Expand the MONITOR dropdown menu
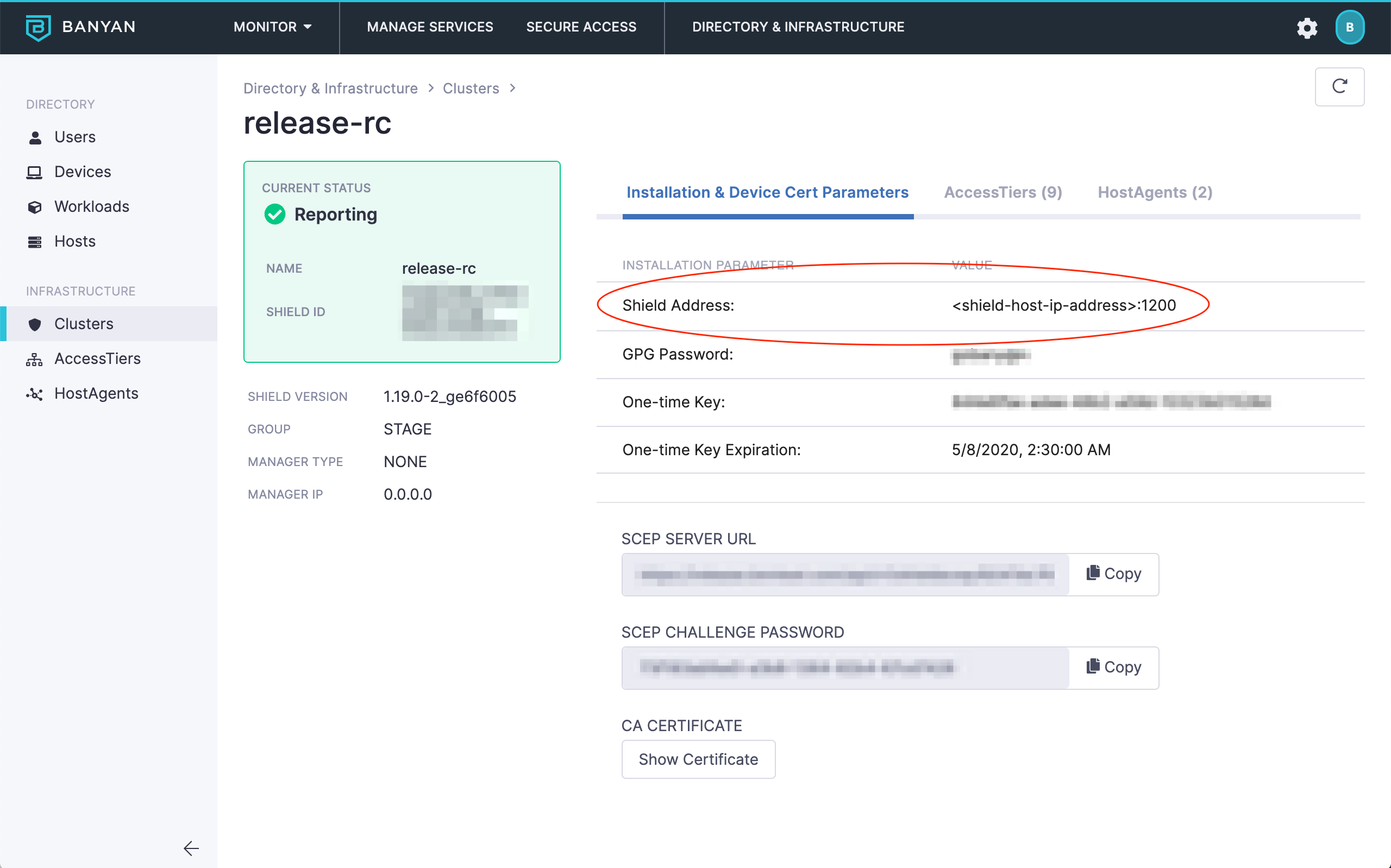 point(272,27)
